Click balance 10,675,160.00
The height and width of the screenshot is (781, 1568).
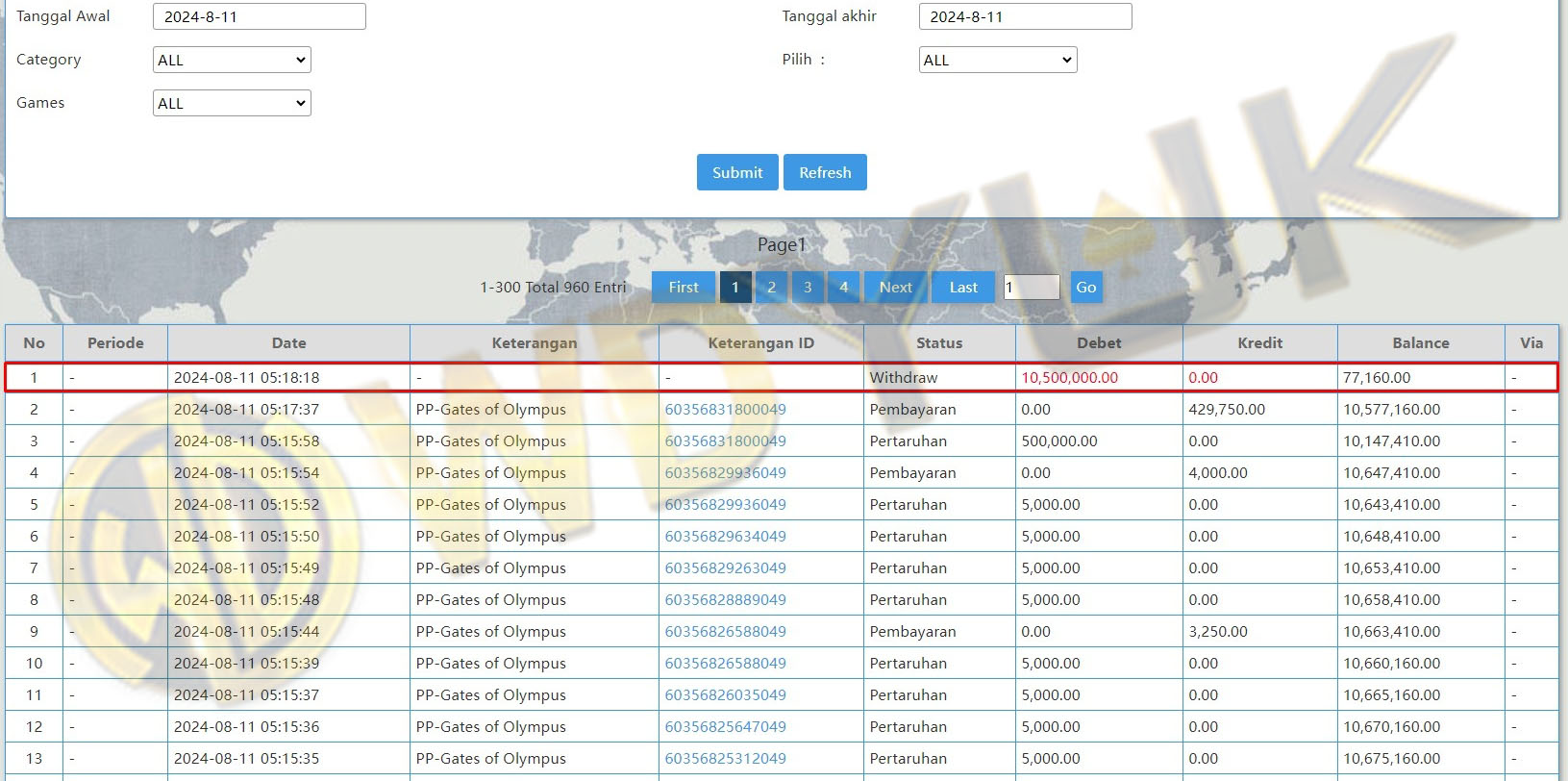(x=1391, y=758)
